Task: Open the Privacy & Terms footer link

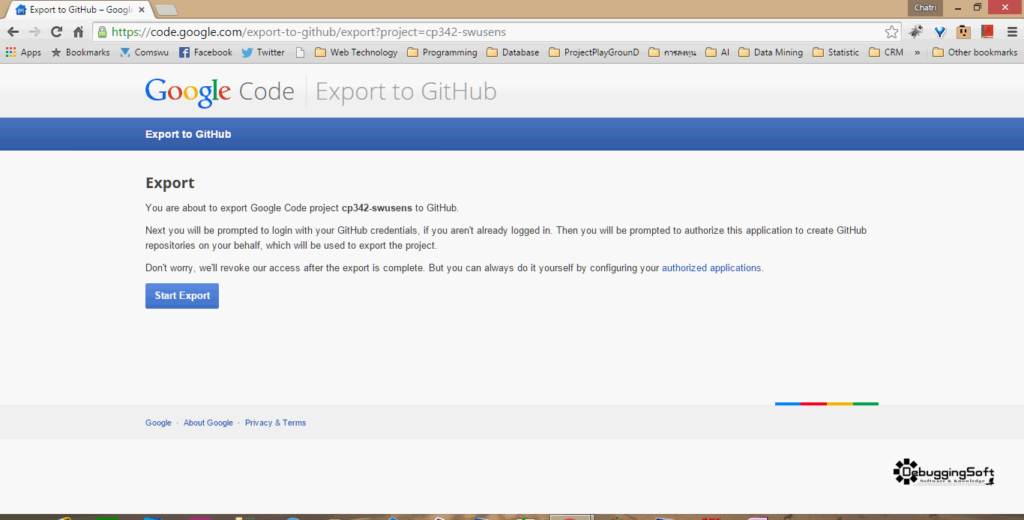Action: tap(275, 423)
